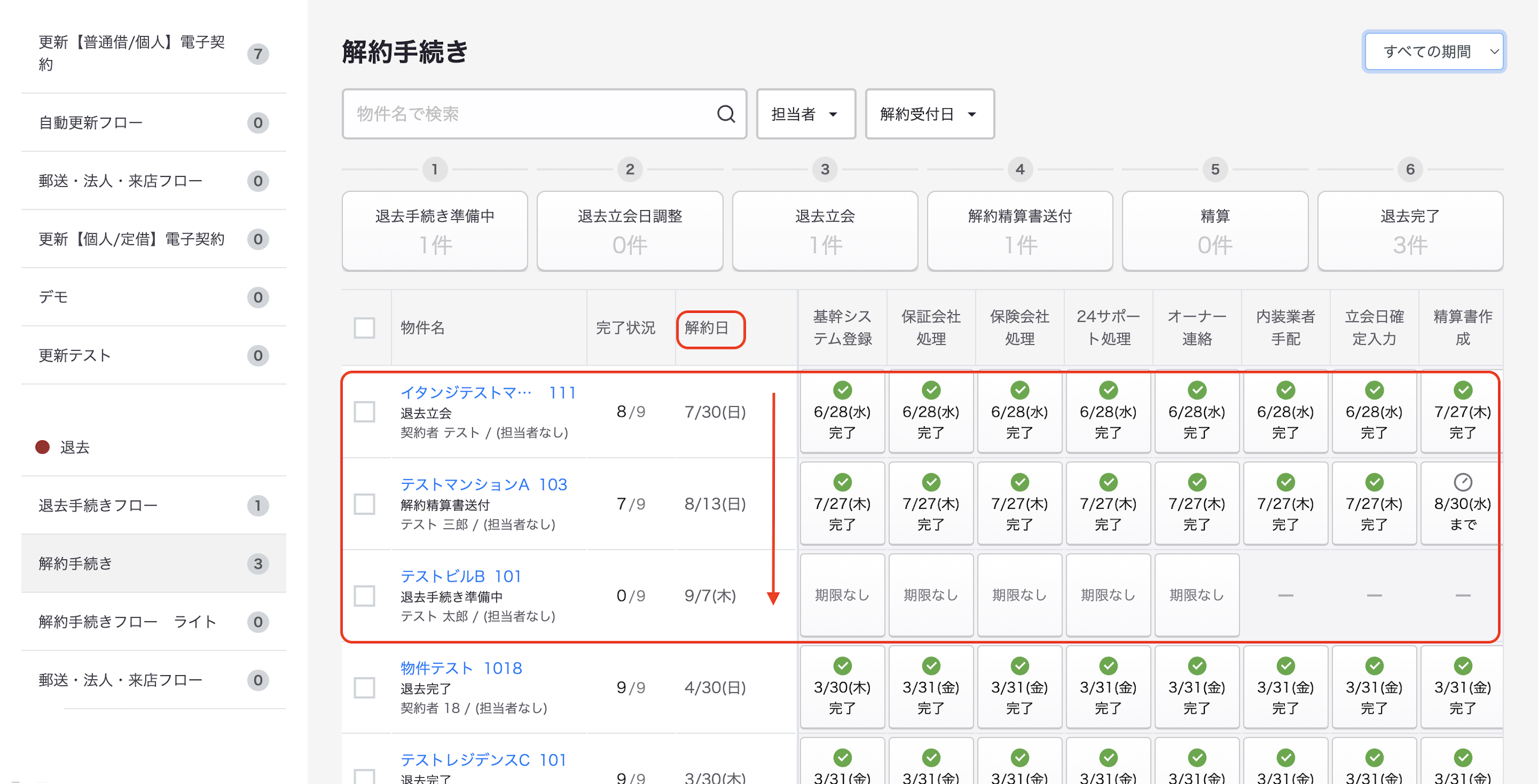
Task: Click オーナー連絡 check icon for 物件テスト 1018
Action: [1196, 666]
